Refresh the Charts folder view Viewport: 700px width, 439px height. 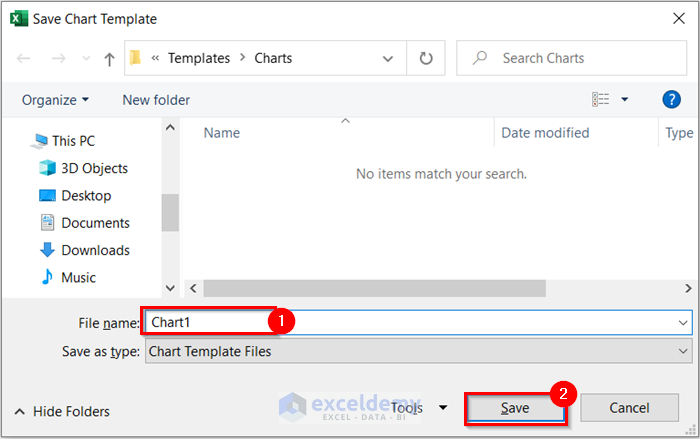(x=427, y=58)
